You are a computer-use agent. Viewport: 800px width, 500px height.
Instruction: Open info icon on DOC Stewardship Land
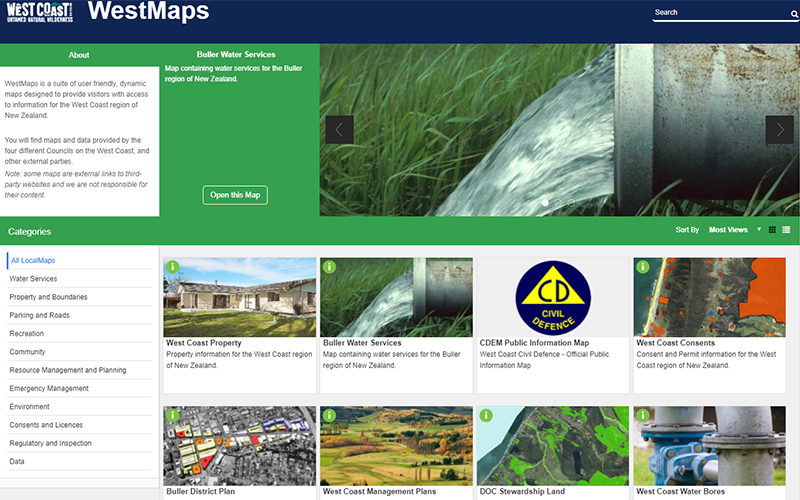[486, 415]
